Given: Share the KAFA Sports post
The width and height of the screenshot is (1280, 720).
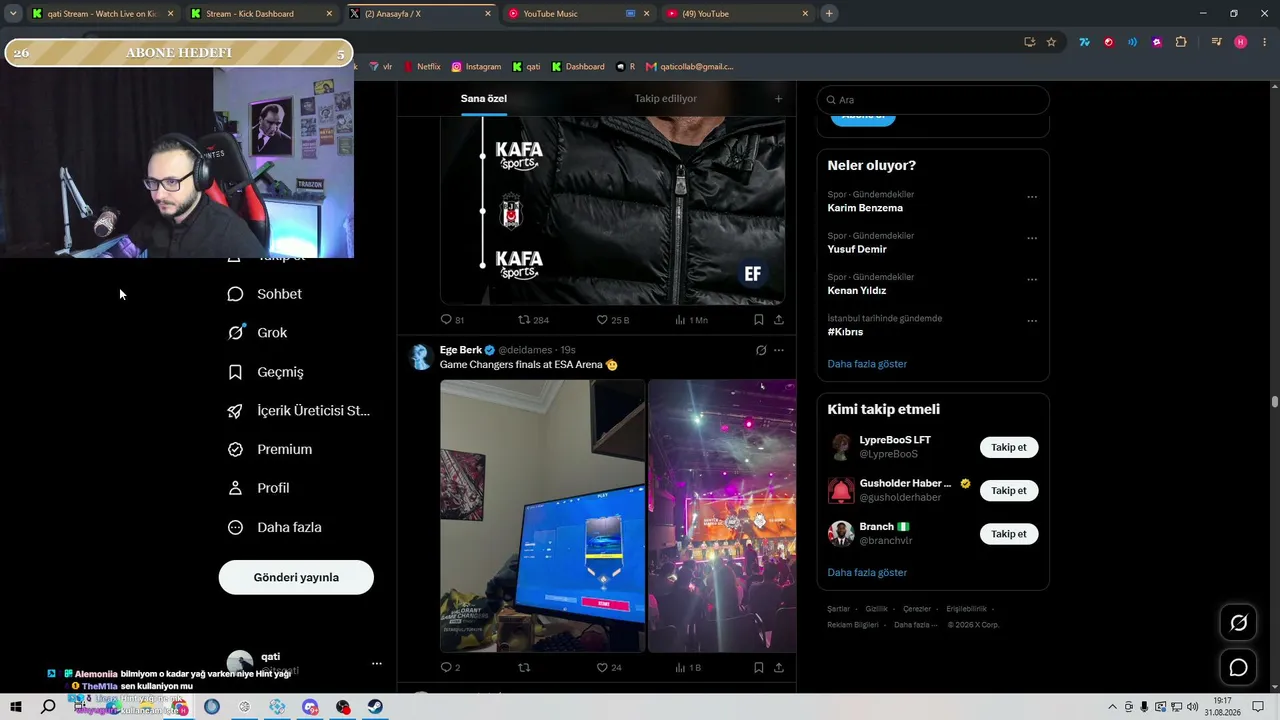Looking at the screenshot, I should [778, 320].
